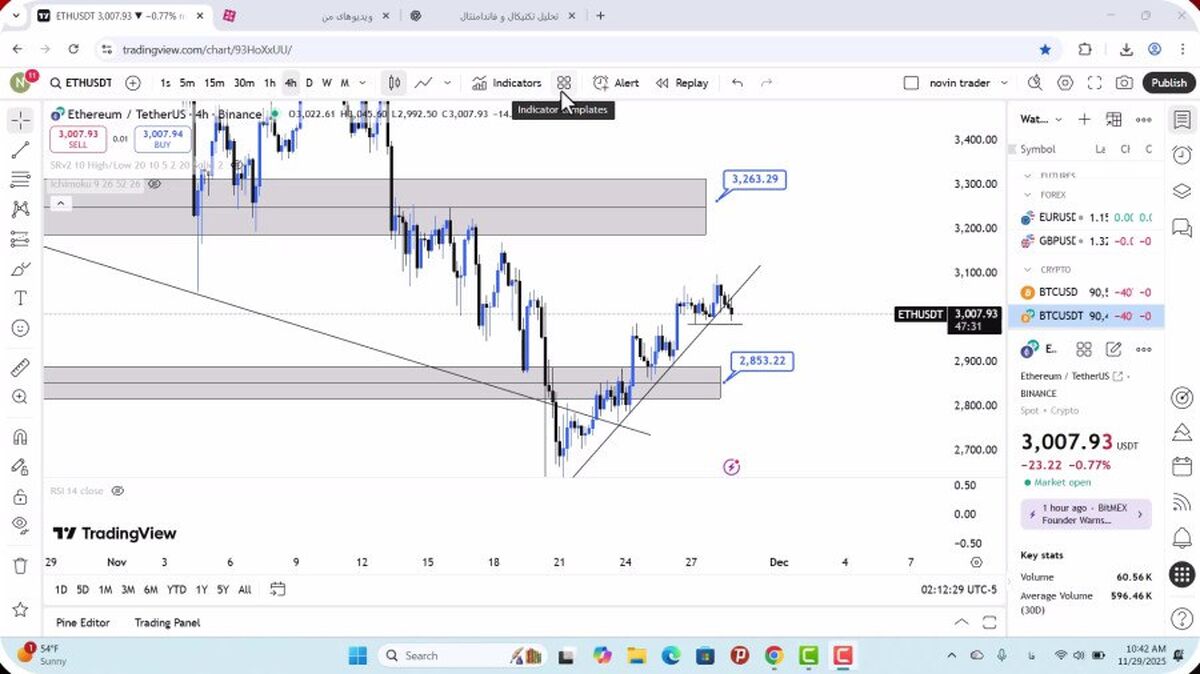Select the 1s timeframe
Viewport: 1200px width, 674px height.
point(165,83)
